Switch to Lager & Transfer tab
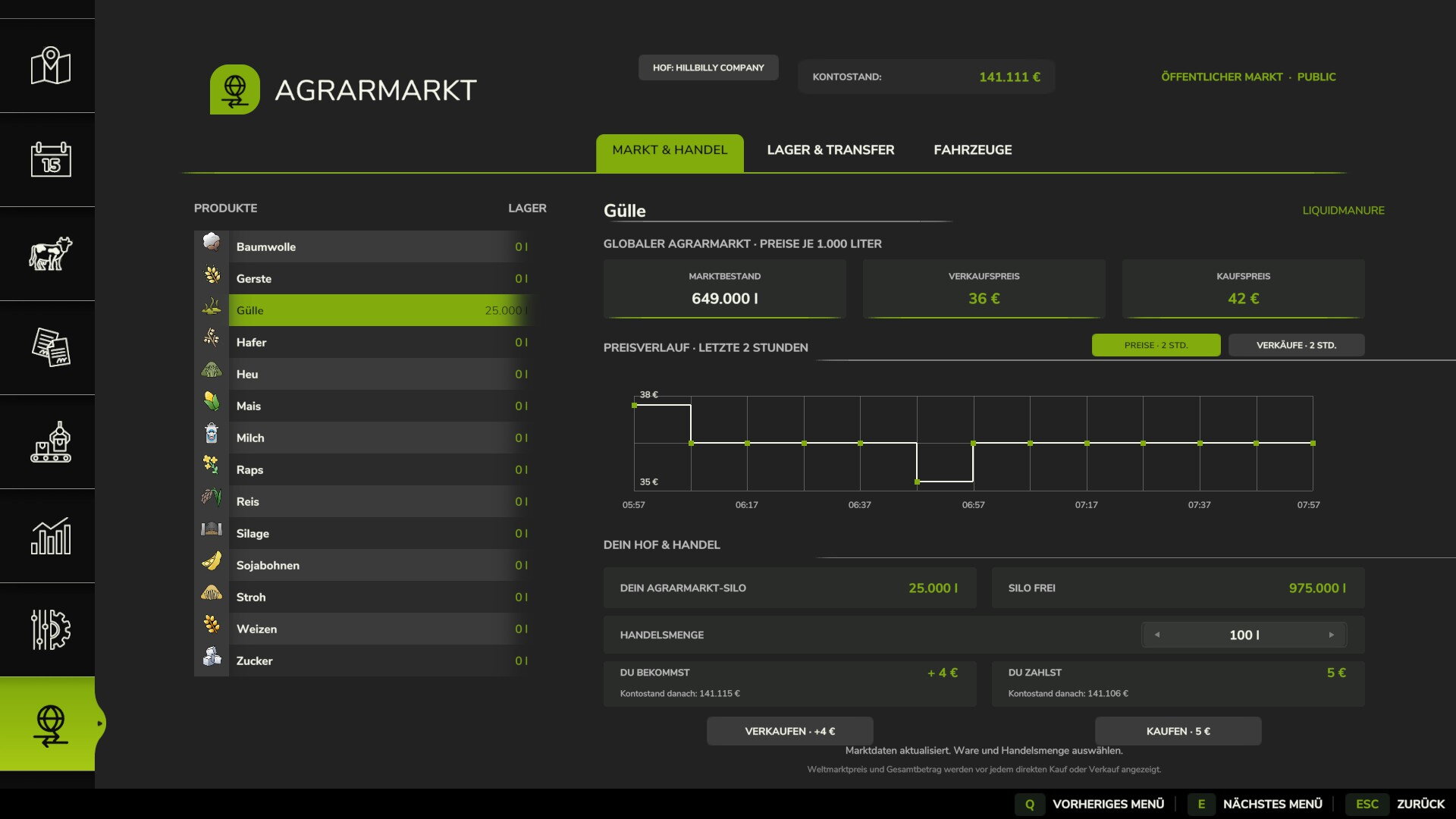Screen dimensions: 1456x819 [x=830, y=150]
